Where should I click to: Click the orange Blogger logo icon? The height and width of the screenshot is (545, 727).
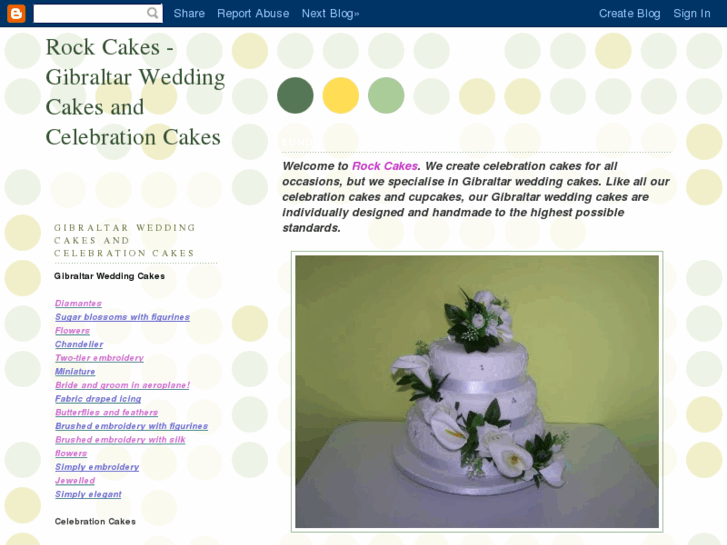tap(16, 13)
